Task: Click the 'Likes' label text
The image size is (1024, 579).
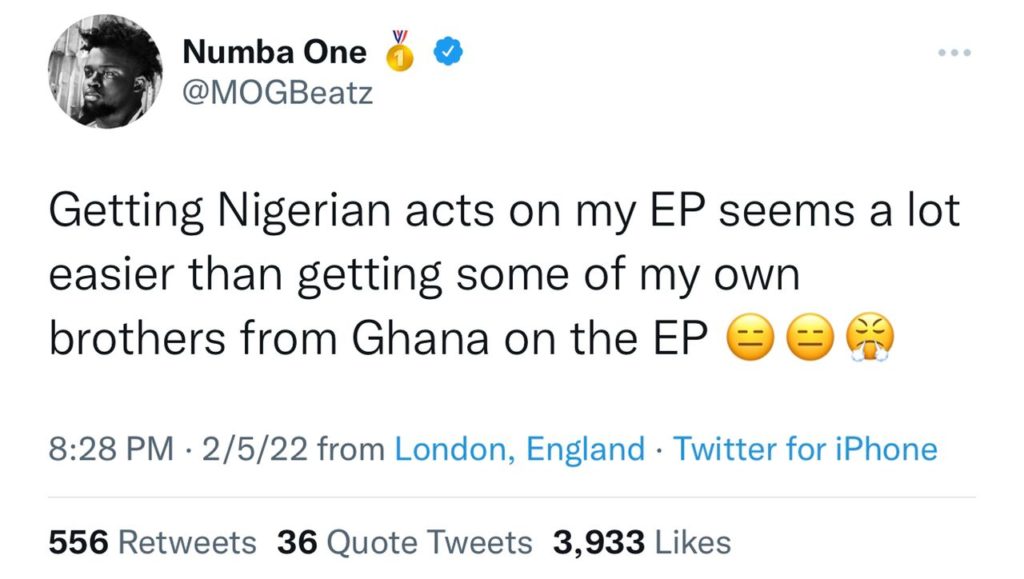Action: (693, 542)
